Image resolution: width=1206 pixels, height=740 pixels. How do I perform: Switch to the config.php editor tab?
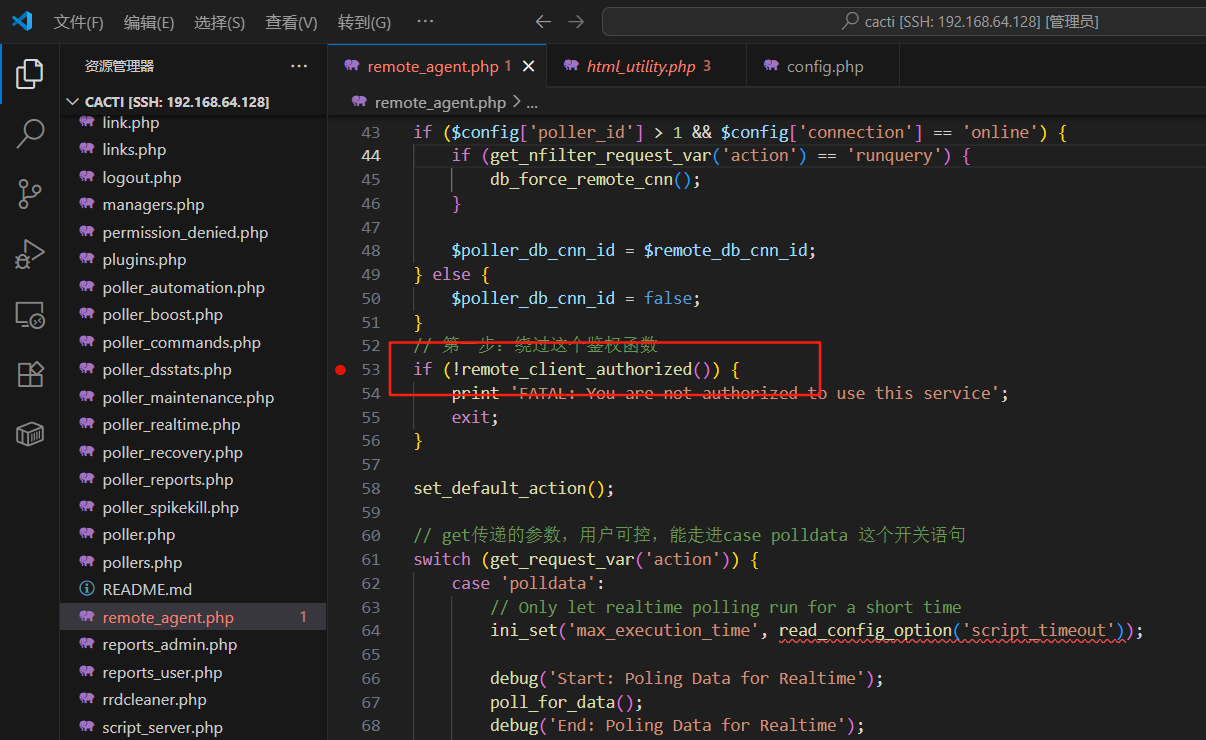(824, 66)
